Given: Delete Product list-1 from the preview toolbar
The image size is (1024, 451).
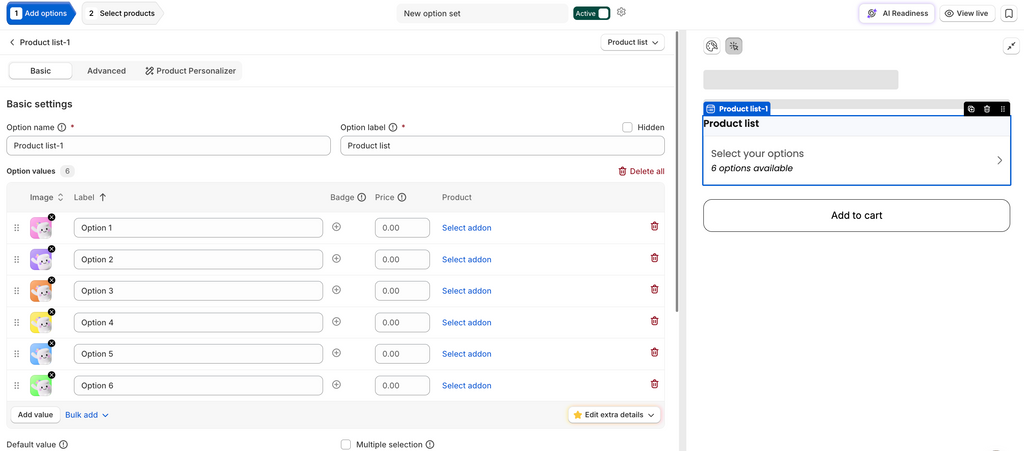Looking at the screenshot, I should tap(987, 109).
